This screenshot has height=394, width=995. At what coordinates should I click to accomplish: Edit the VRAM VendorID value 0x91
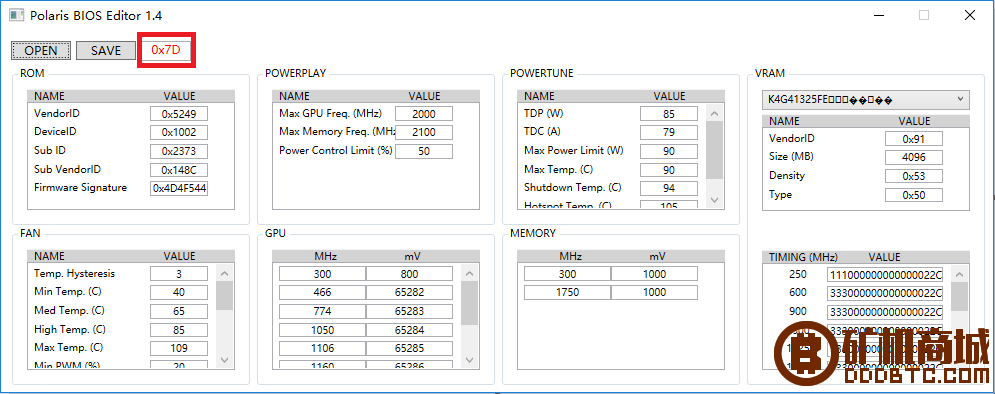pos(914,139)
